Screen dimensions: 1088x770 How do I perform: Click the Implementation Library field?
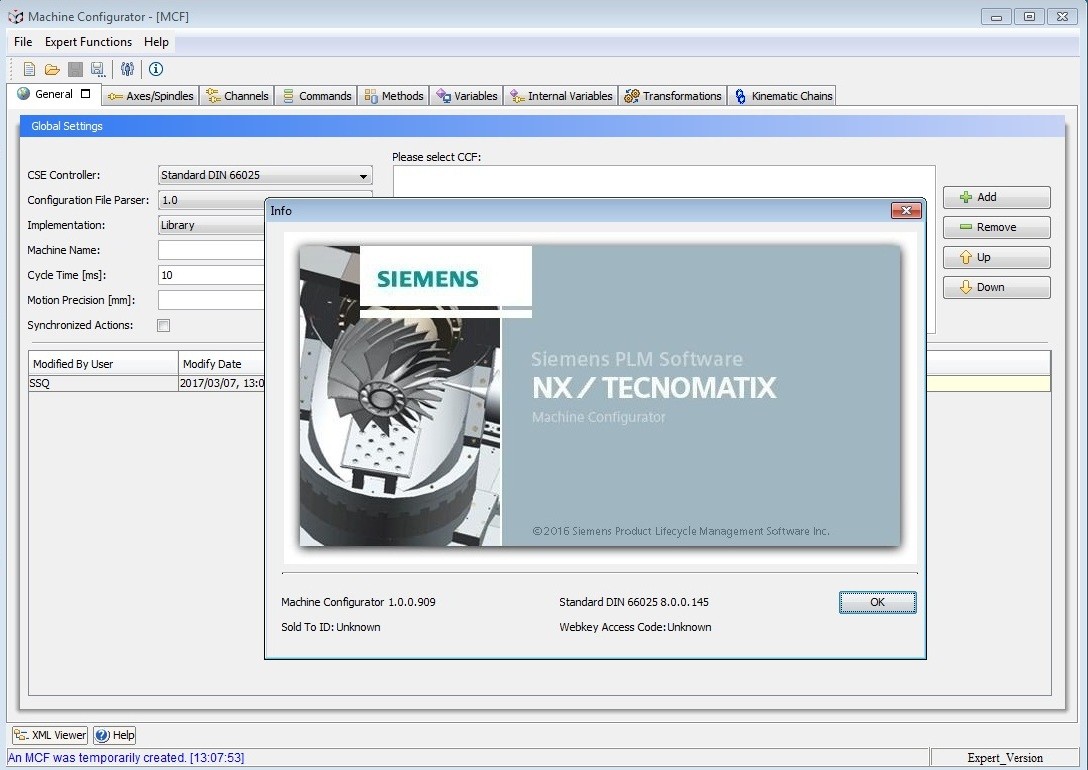pos(211,225)
